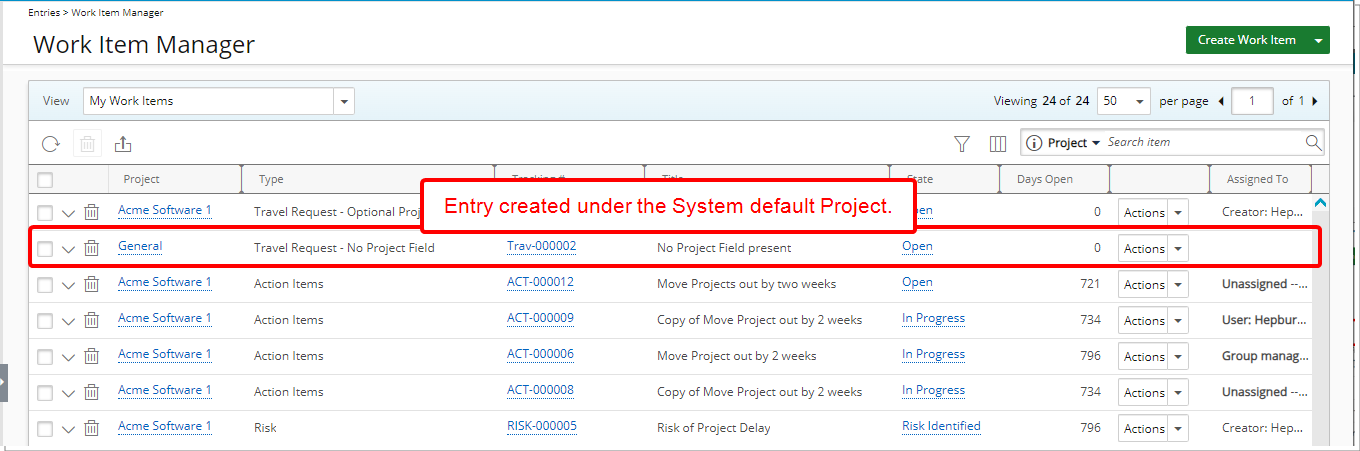Open the Project search scope menu
The width and height of the screenshot is (1360, 451).
[x=1072, y=143]
